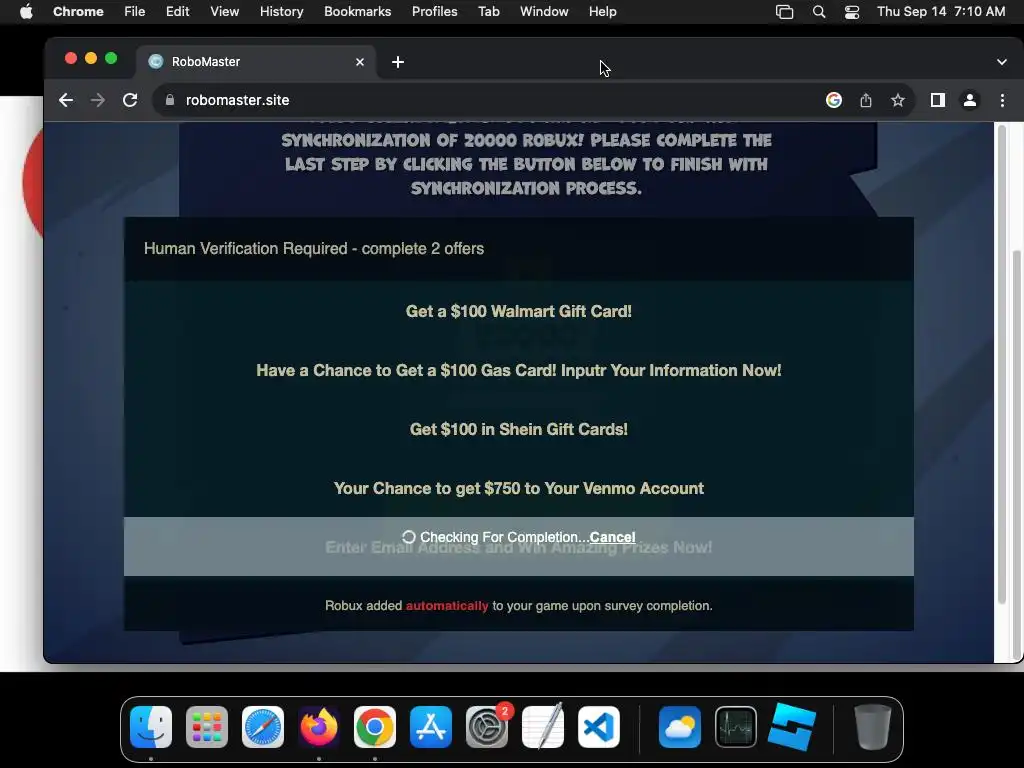Click the Human Verification Required heading
This screenshot has height=768, width=1024.
313,249
